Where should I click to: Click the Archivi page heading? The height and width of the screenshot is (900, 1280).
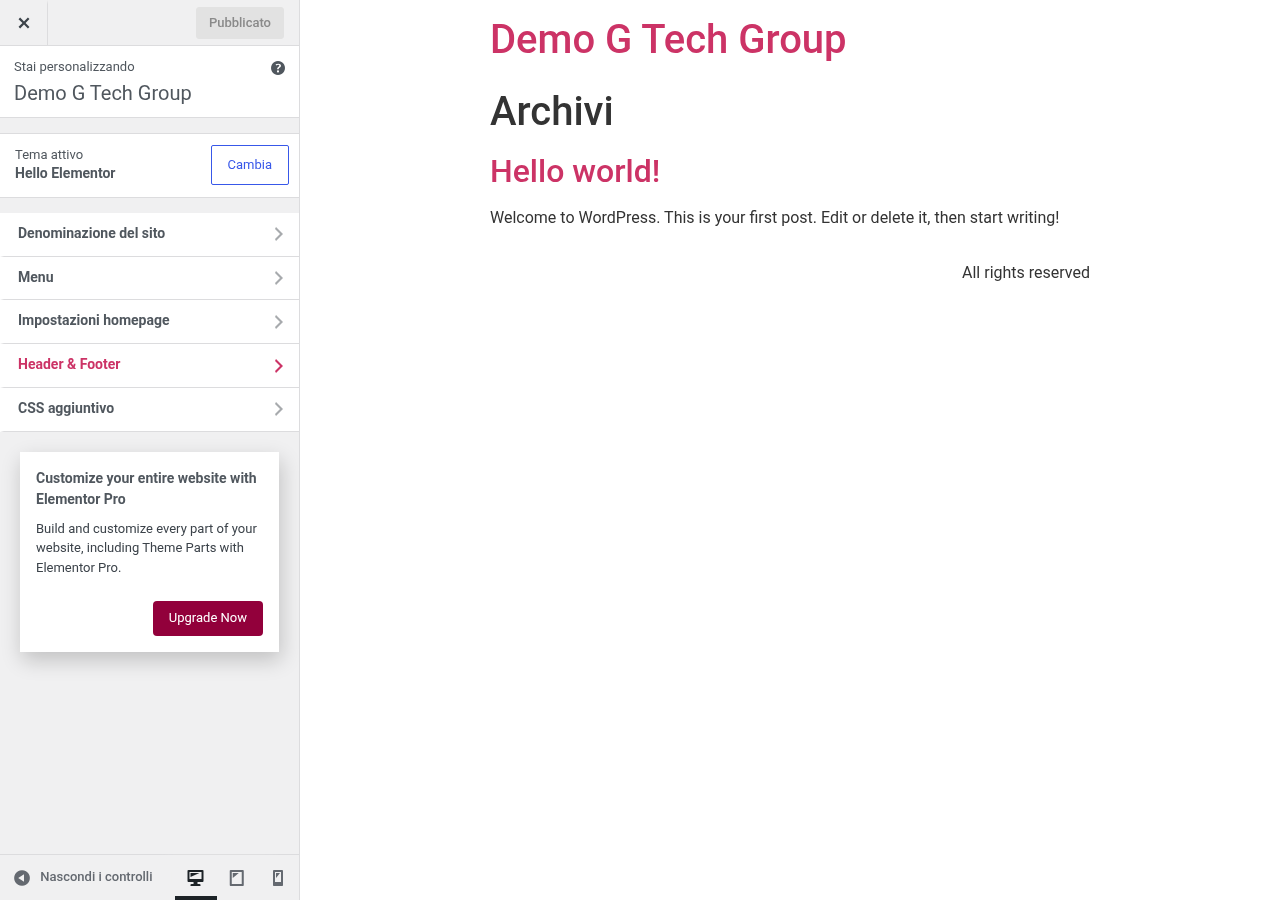pyautogui.click(x=551, y=111)
